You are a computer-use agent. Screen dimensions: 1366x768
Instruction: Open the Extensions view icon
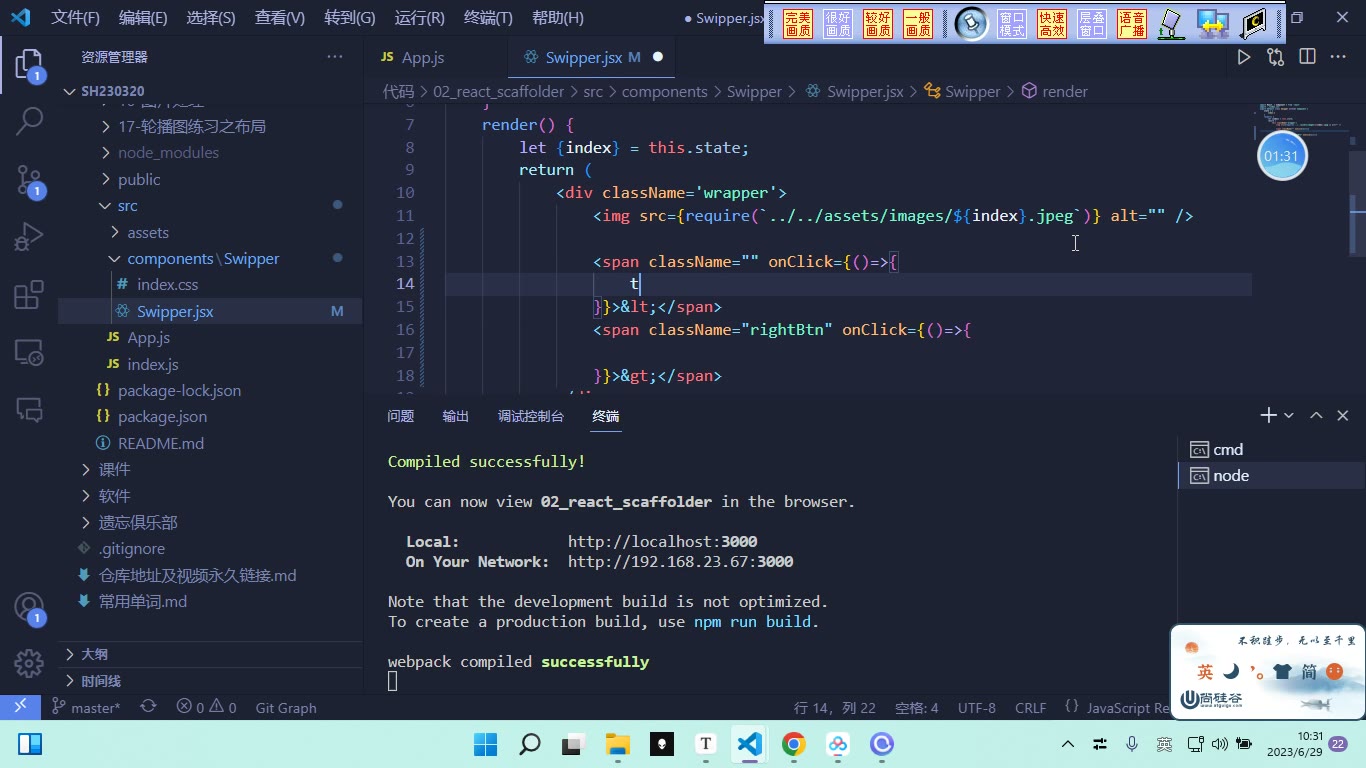tap(29, 295)
